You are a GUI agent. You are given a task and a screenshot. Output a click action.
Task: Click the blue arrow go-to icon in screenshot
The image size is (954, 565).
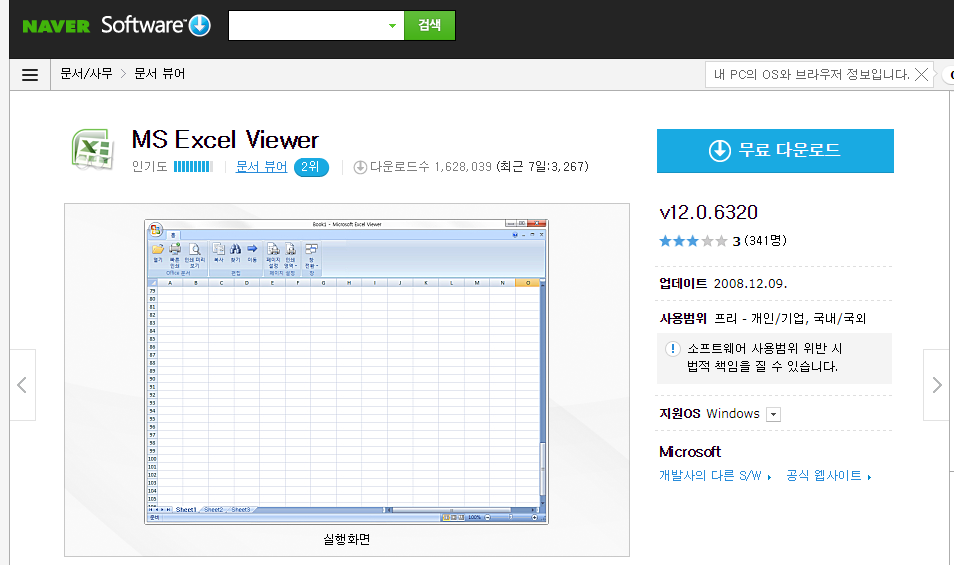tap(252, 249)
